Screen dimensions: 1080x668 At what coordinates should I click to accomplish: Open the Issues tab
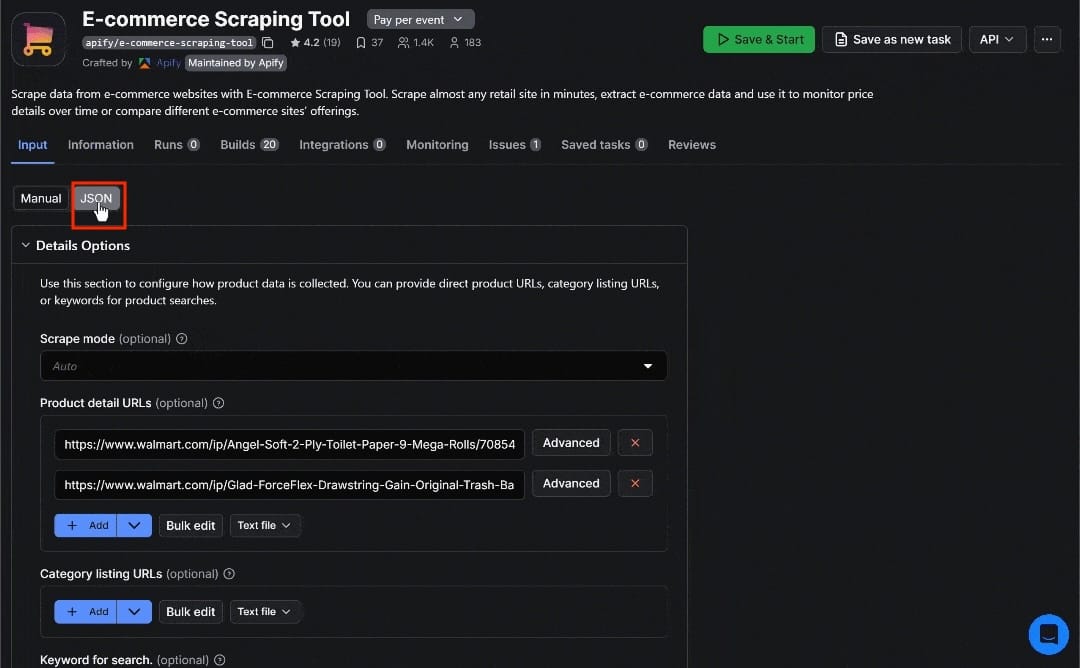pos(506,144)
